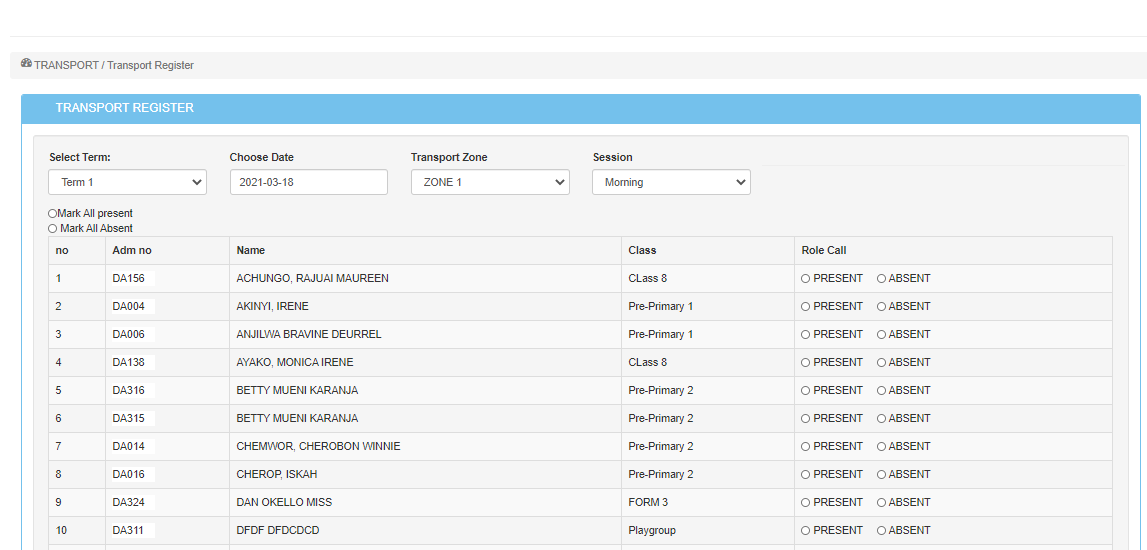Click the dashboard icon beside TRANSPORT breadcrumb

pyautogui.click(x=26, y=64)
